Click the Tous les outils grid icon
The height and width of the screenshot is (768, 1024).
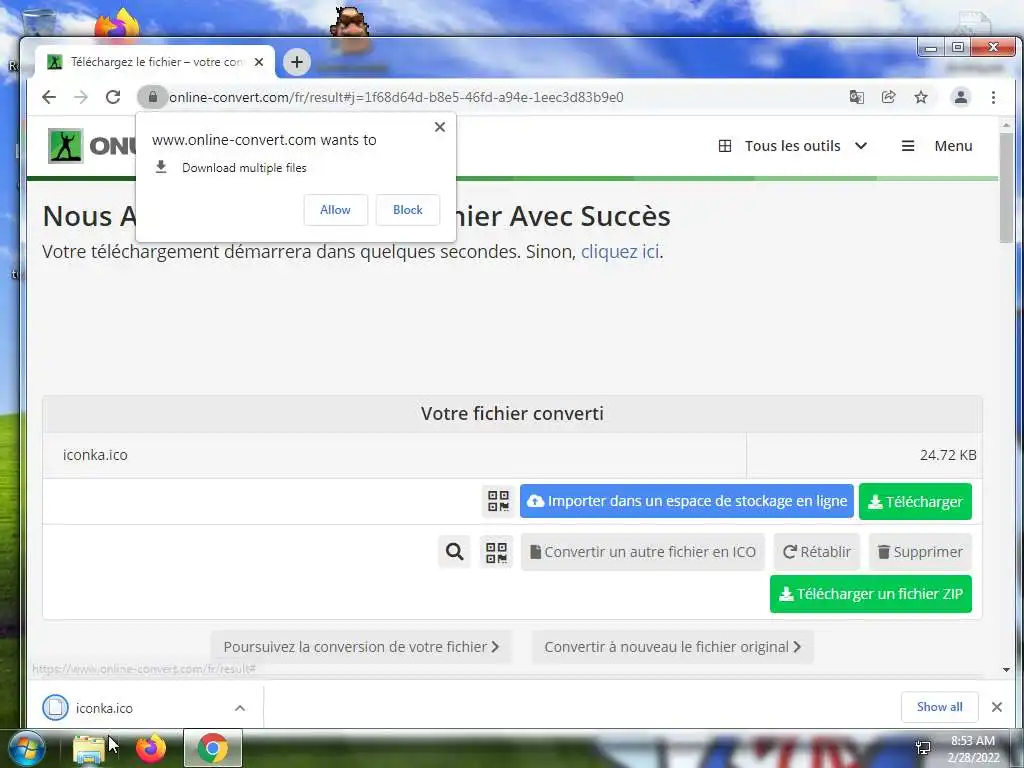(725, 146)
